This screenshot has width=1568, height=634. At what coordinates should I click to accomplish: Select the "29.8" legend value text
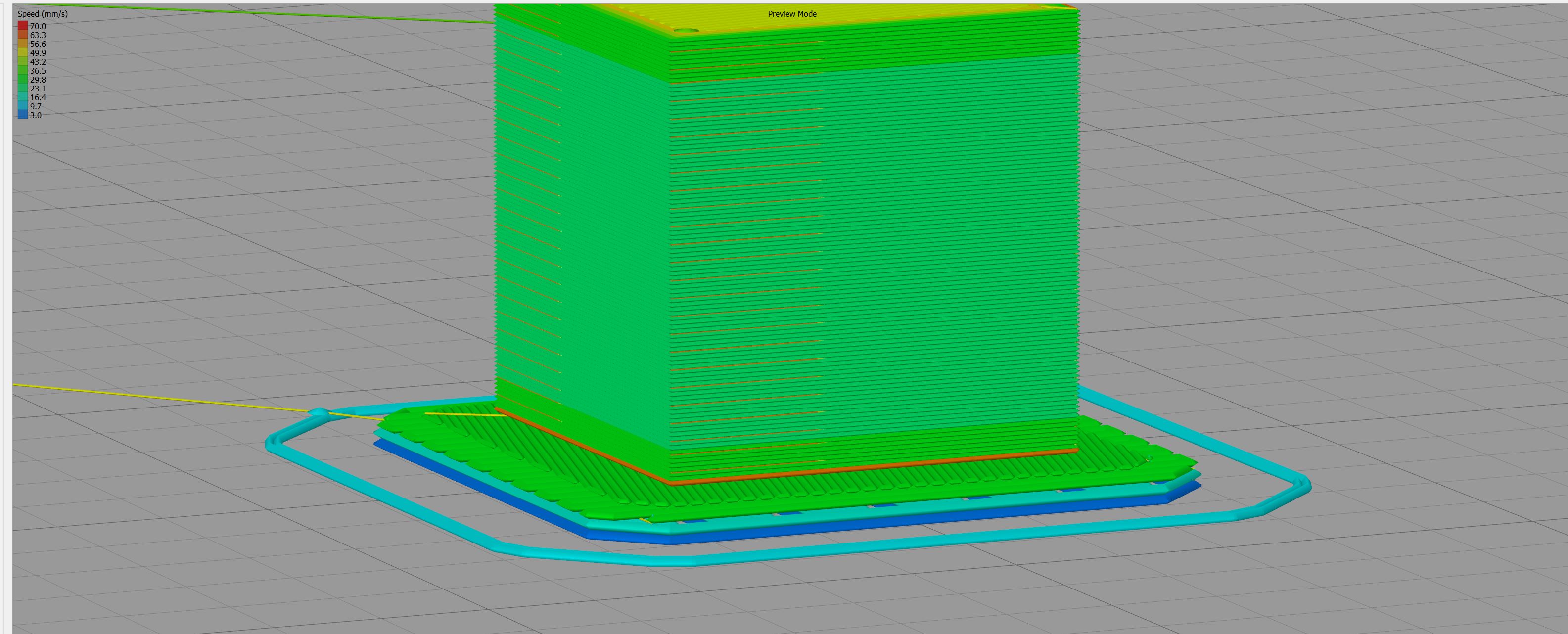coord(38,80)
